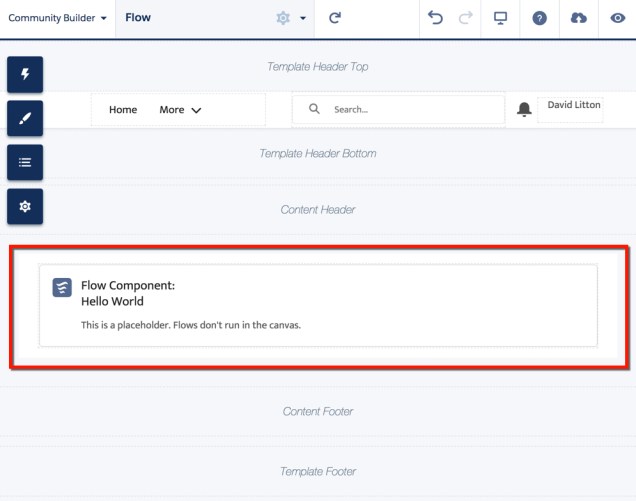The image size is (636, 501).
Task: Toggle Preview with the eye icon
Action: tap(617, 18)
